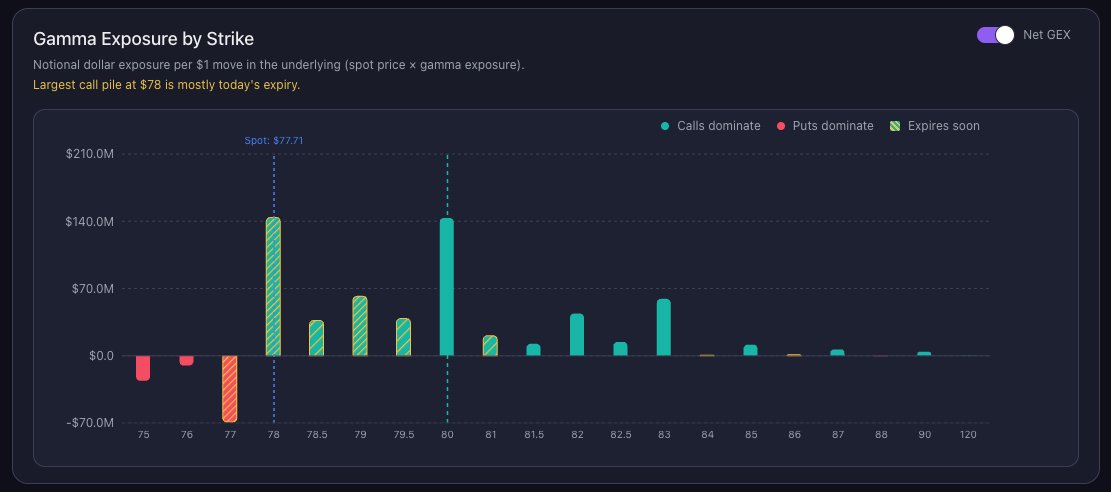
Task: Click the striped call bar at strike 78
Action: click(273, 286)
